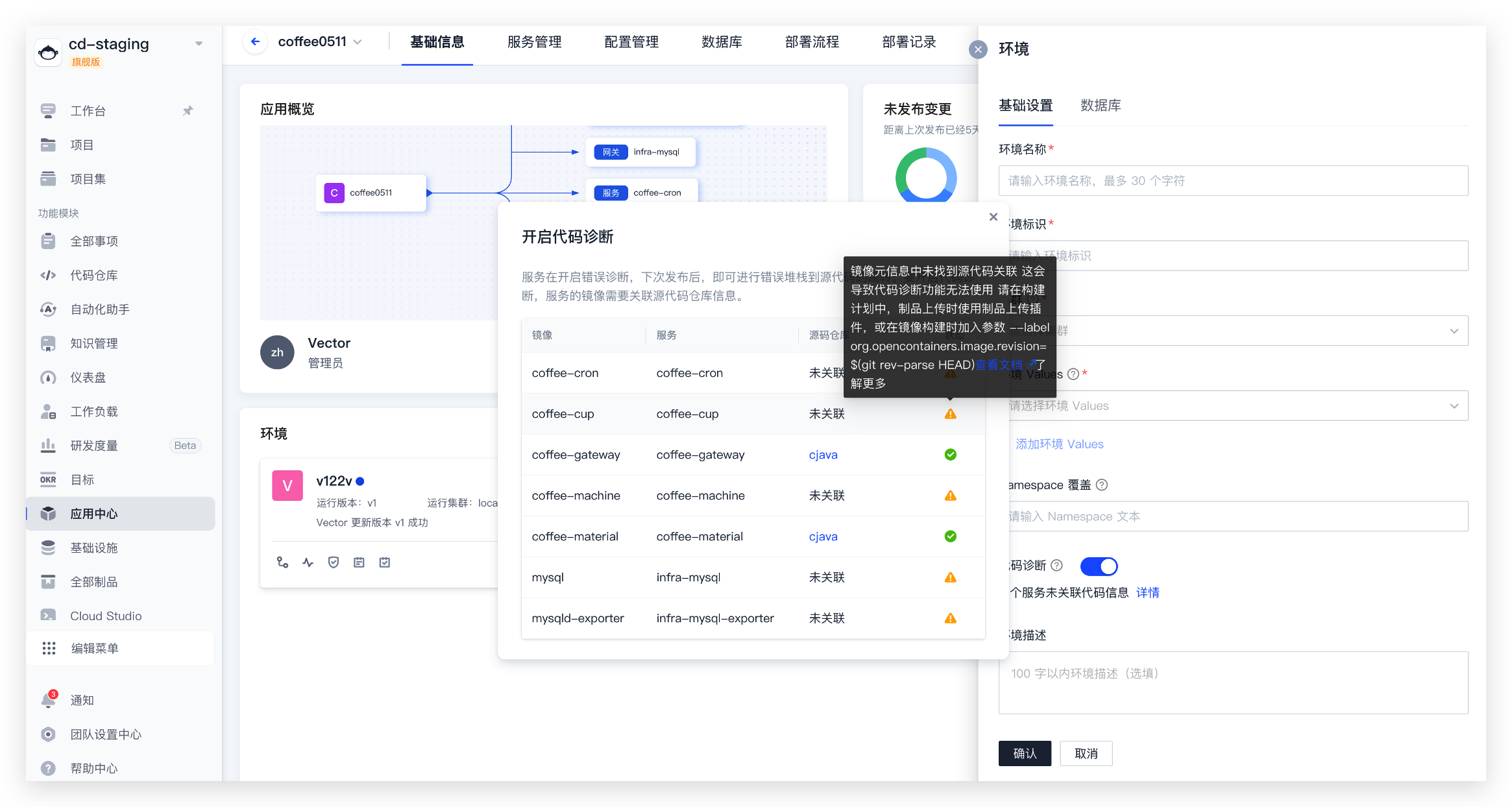Open monitoring pulse icon on v122v card

308,562
